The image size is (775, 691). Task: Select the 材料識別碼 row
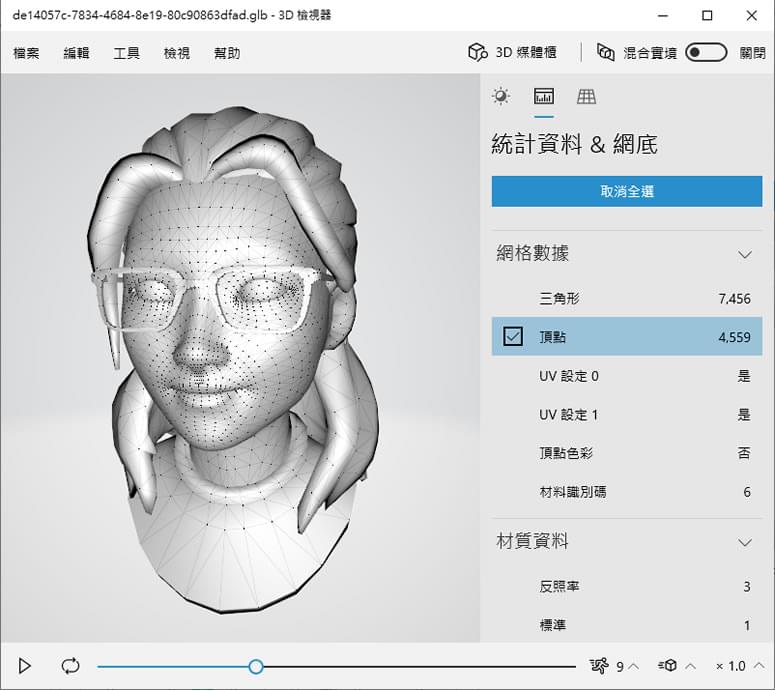point(627,491)
